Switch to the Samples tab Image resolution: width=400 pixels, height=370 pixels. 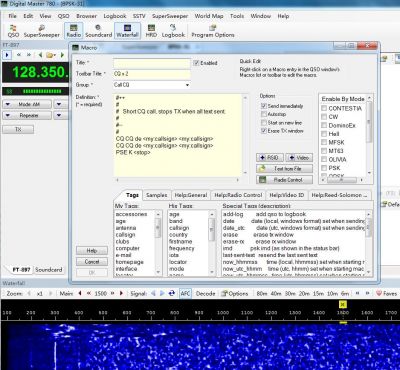[157, 195]
